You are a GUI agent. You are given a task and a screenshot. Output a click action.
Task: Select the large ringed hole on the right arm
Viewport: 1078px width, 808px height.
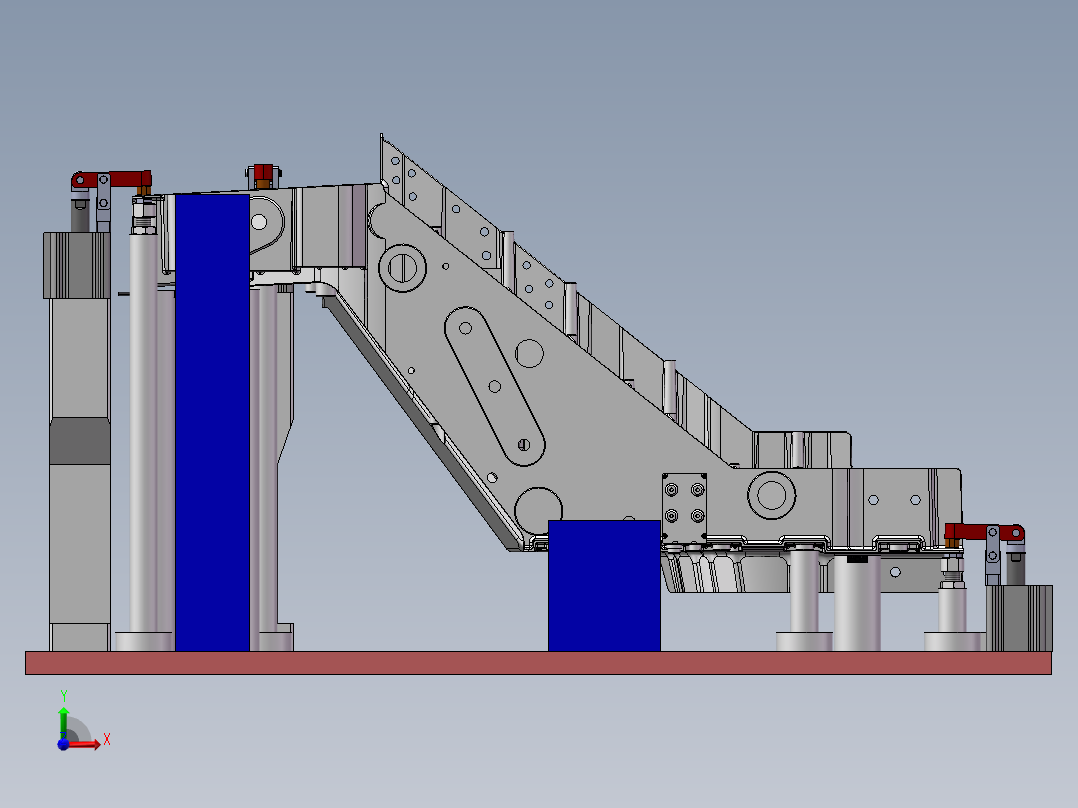(x=771, y=495)
